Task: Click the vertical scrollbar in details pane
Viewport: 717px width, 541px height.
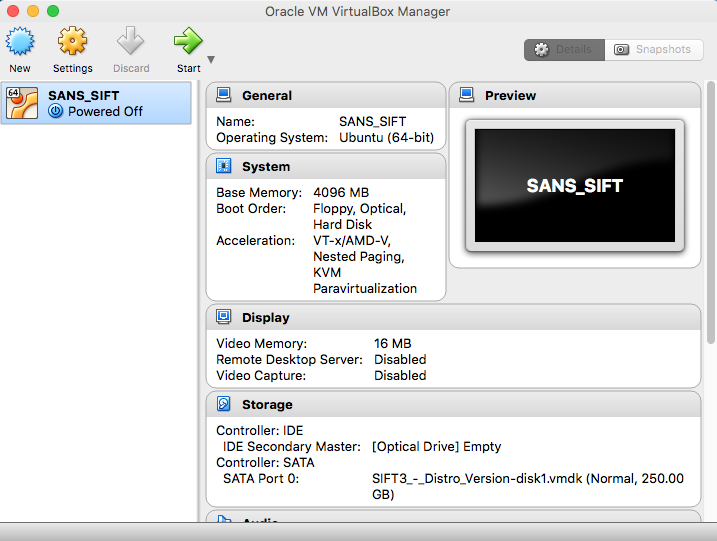Action: 711,210
